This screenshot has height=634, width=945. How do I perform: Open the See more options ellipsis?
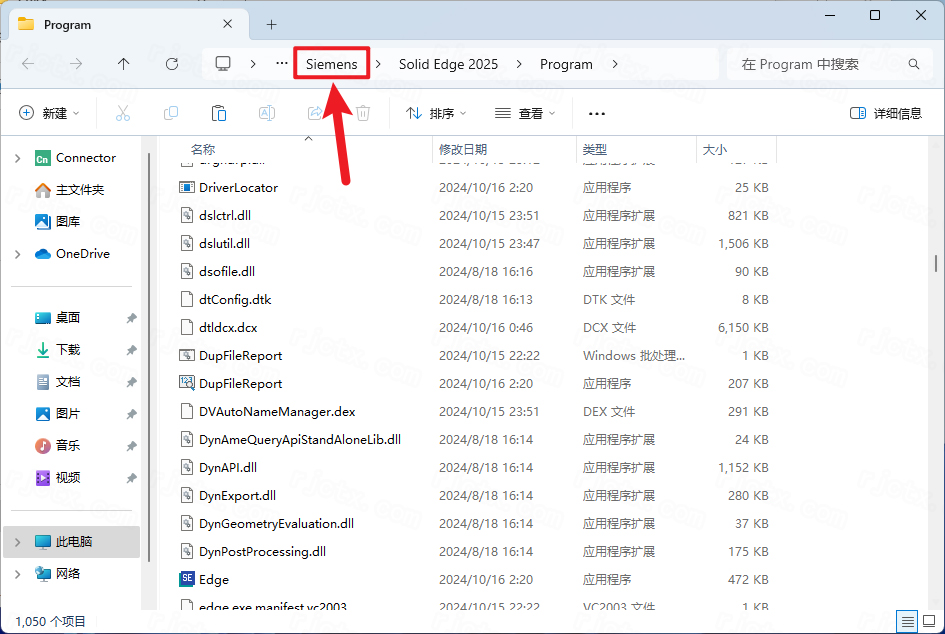pos(597,113)
